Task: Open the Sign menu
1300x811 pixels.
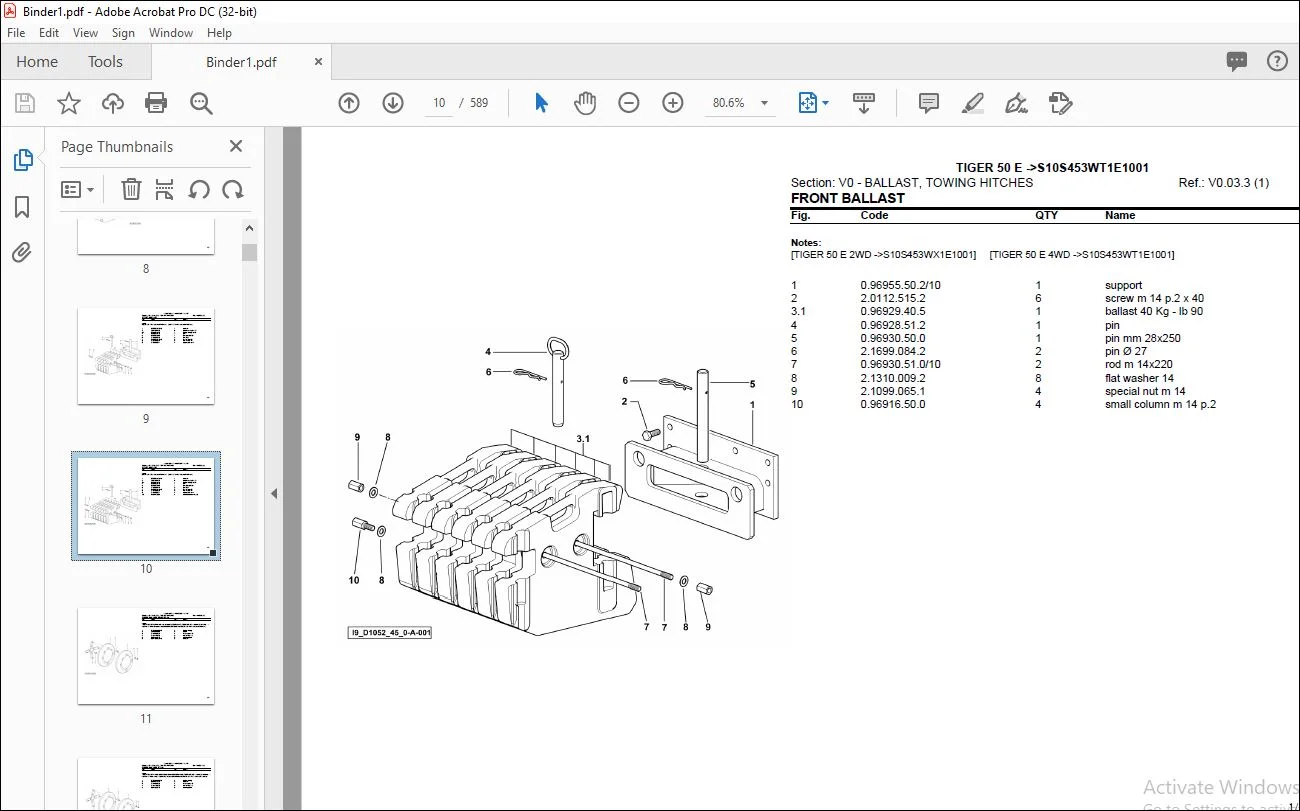Action: point(123,33)
